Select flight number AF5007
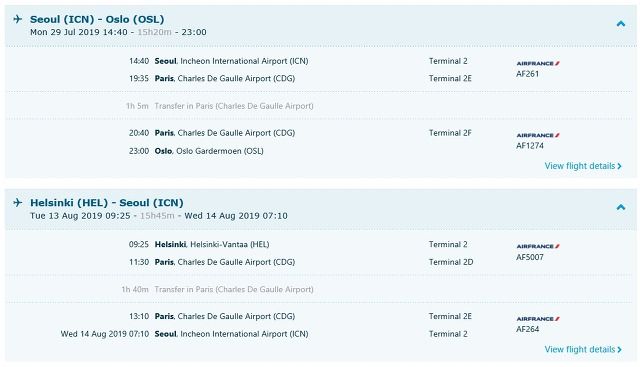 click(530, 257)
